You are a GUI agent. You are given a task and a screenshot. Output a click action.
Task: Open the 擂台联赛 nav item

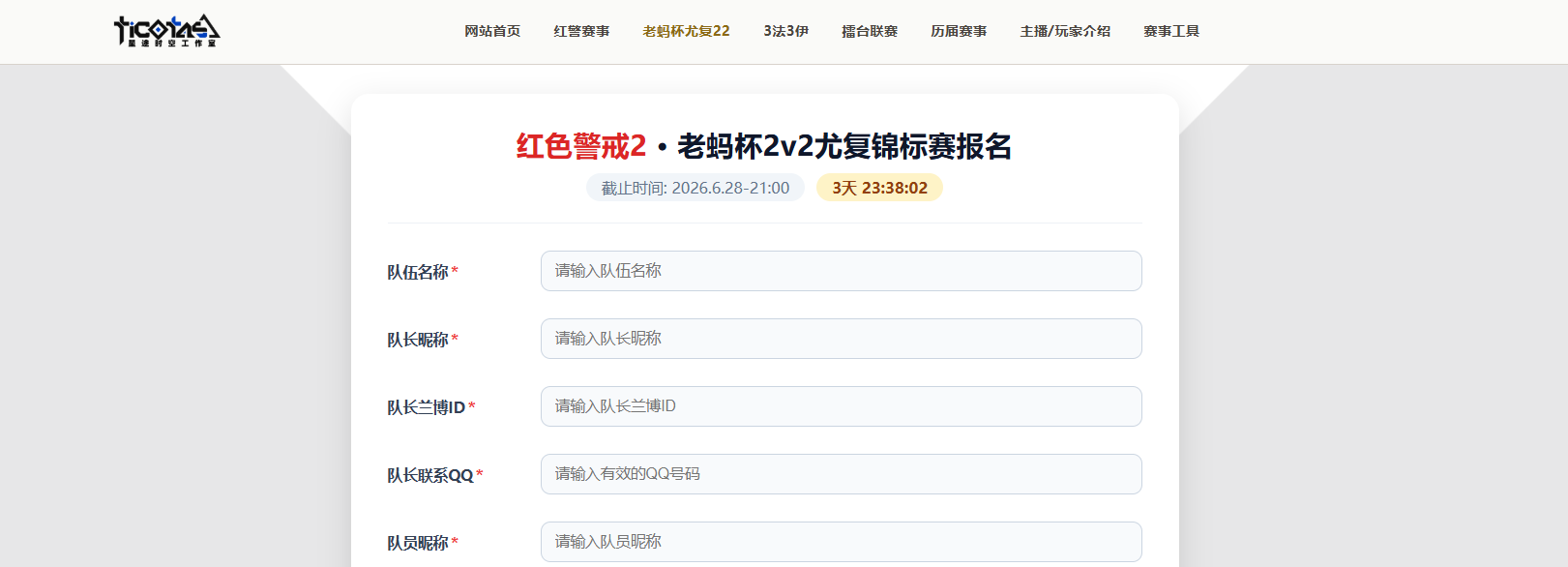(870, 31)
